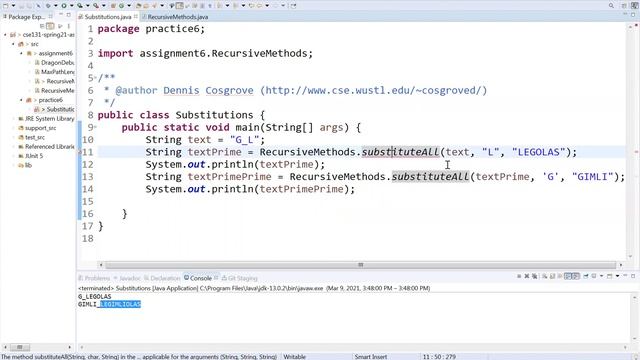Fold the main method at line 9
The width and height of the screenshot is (640, 360).
point(96,127)
